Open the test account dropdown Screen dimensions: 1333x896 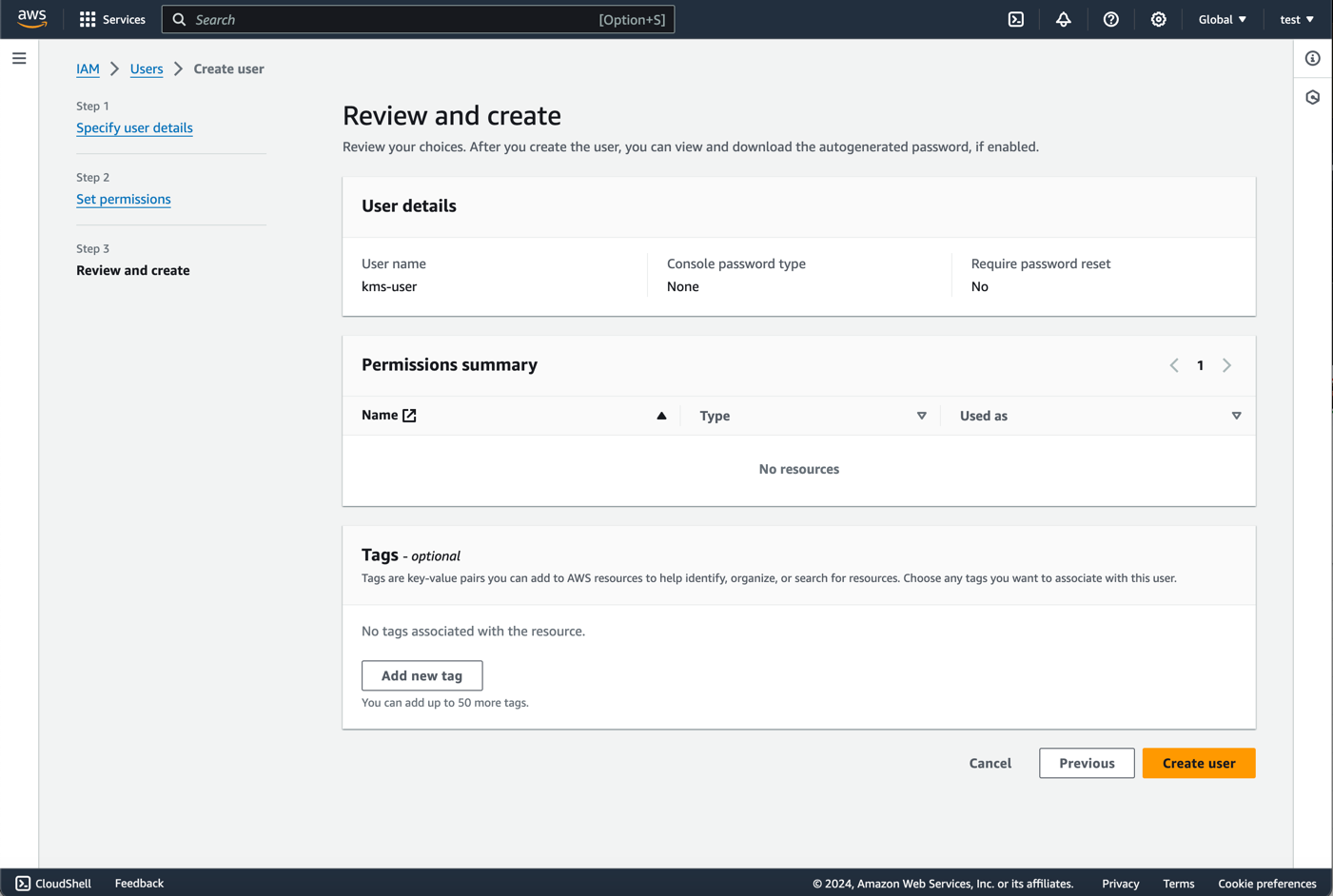coord(1297,19)
